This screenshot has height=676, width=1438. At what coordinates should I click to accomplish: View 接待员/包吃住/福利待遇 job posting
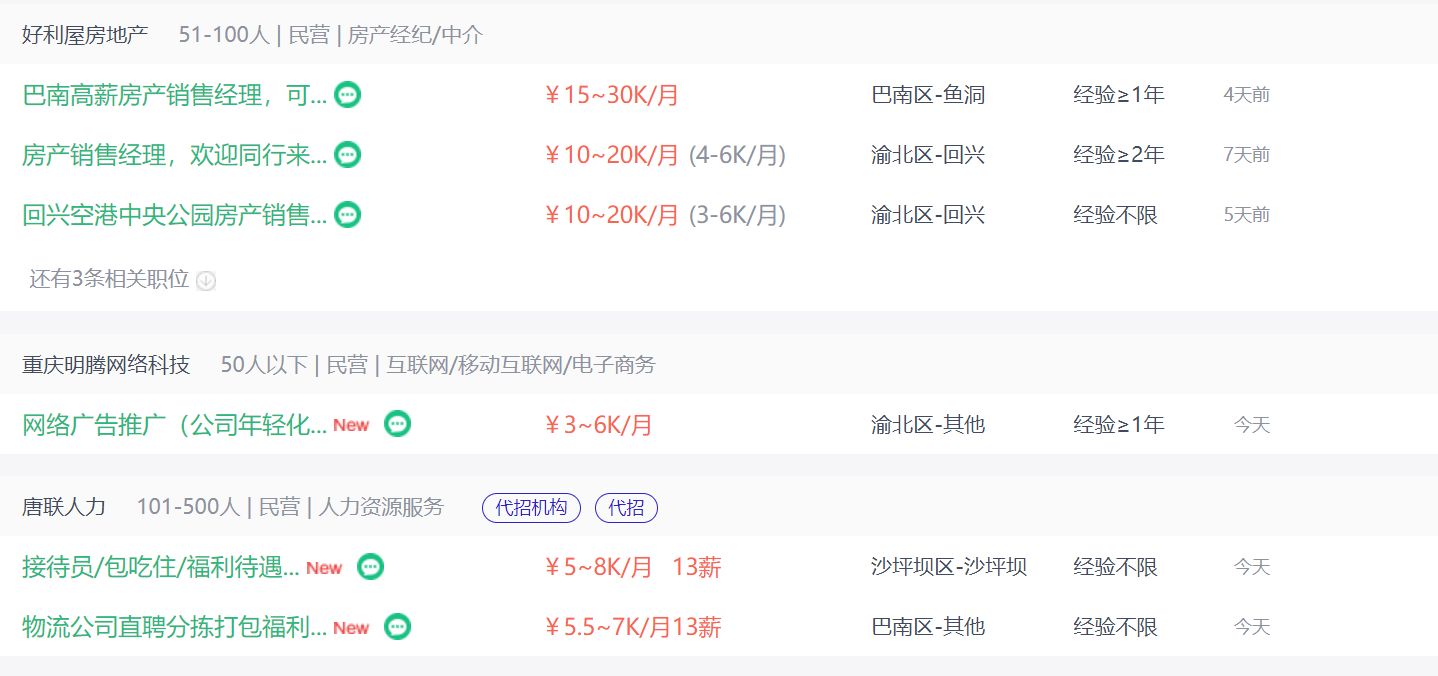tap(161, 567)
